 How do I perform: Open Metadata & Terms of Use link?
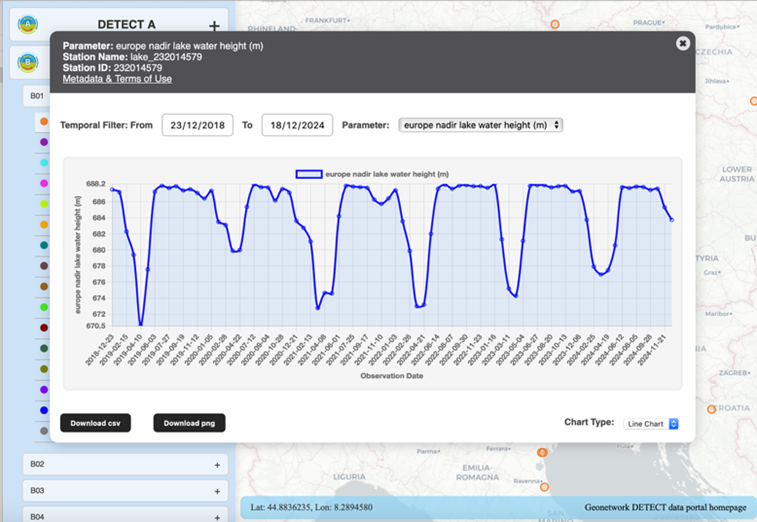pos(117,79)
